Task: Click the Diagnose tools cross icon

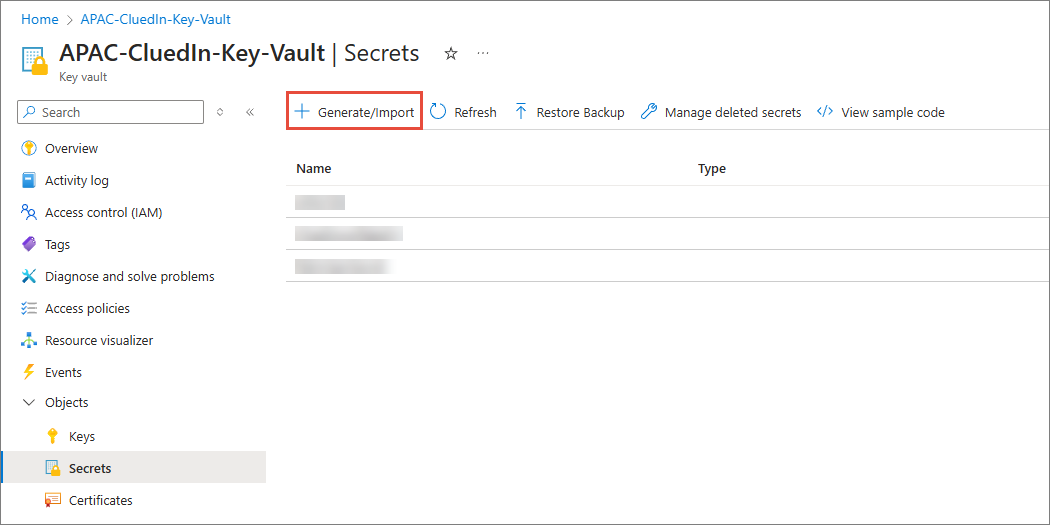Action: (28, 276)
